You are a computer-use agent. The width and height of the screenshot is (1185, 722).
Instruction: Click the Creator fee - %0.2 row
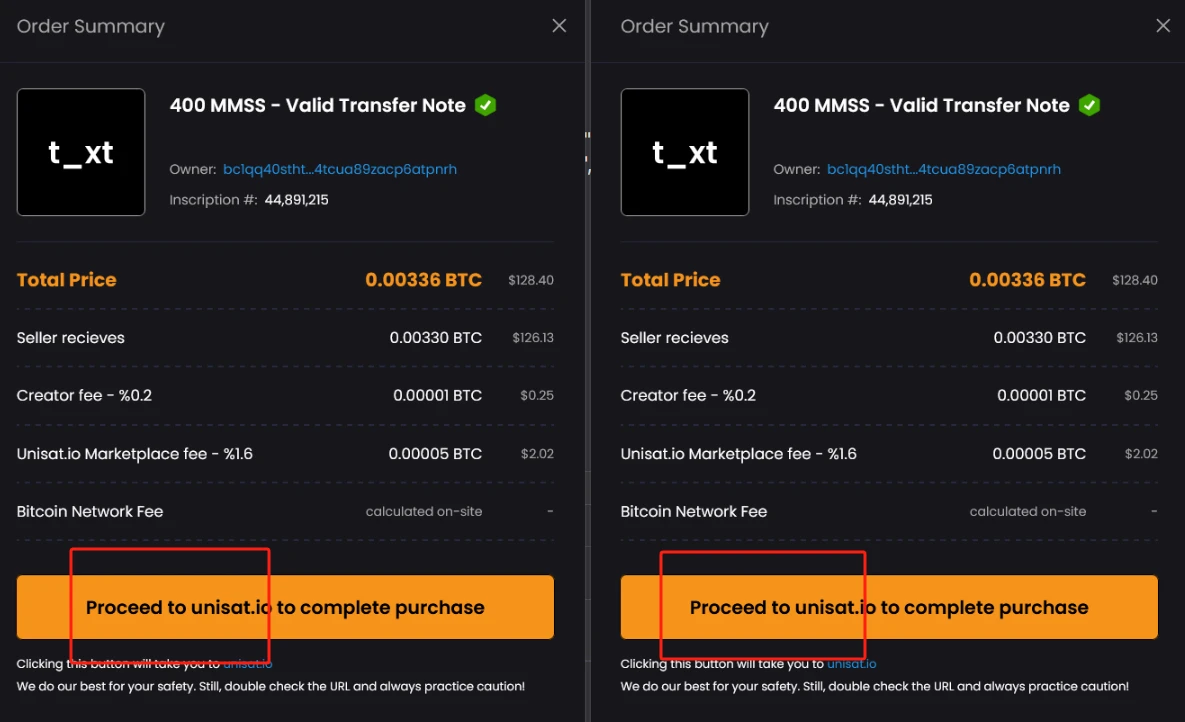coord(285,395)
